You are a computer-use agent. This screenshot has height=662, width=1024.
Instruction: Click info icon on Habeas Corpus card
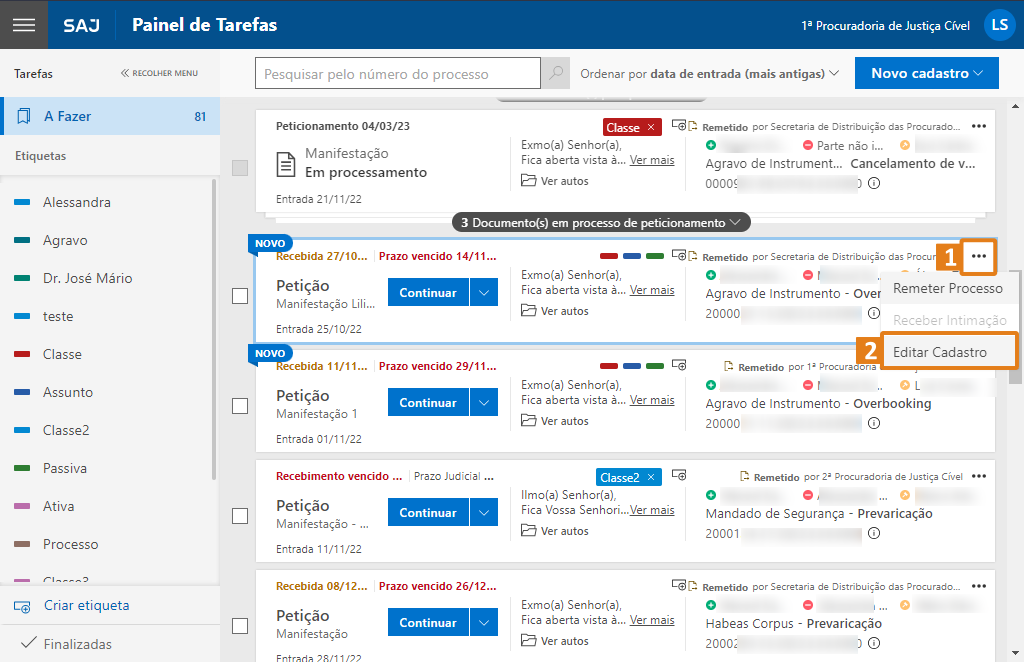pyautogui.click(x=873, y=643)
